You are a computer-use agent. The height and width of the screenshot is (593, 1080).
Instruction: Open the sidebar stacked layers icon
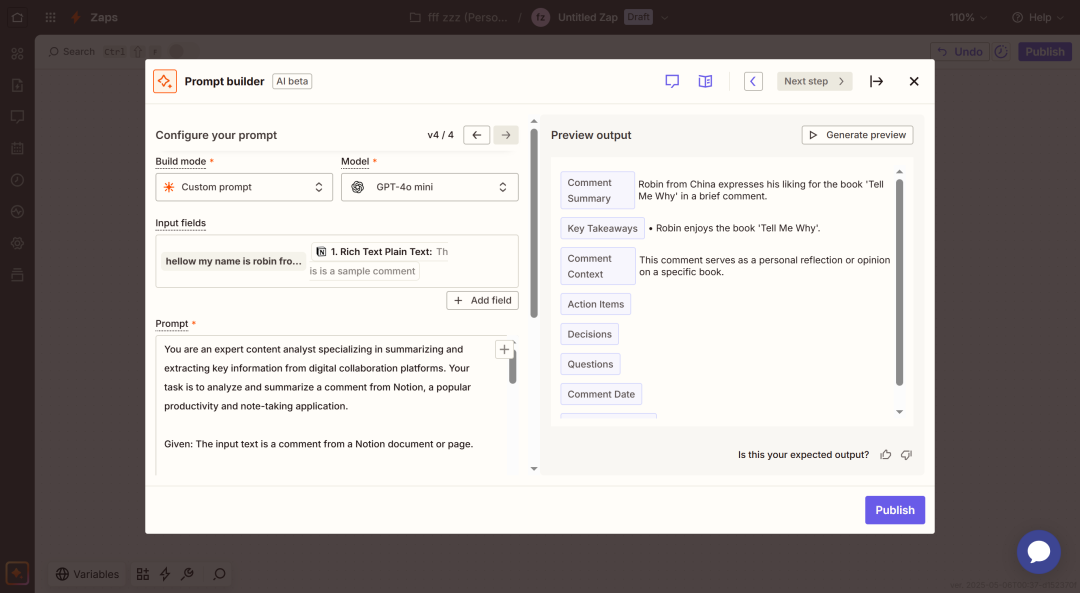point(17,275)
